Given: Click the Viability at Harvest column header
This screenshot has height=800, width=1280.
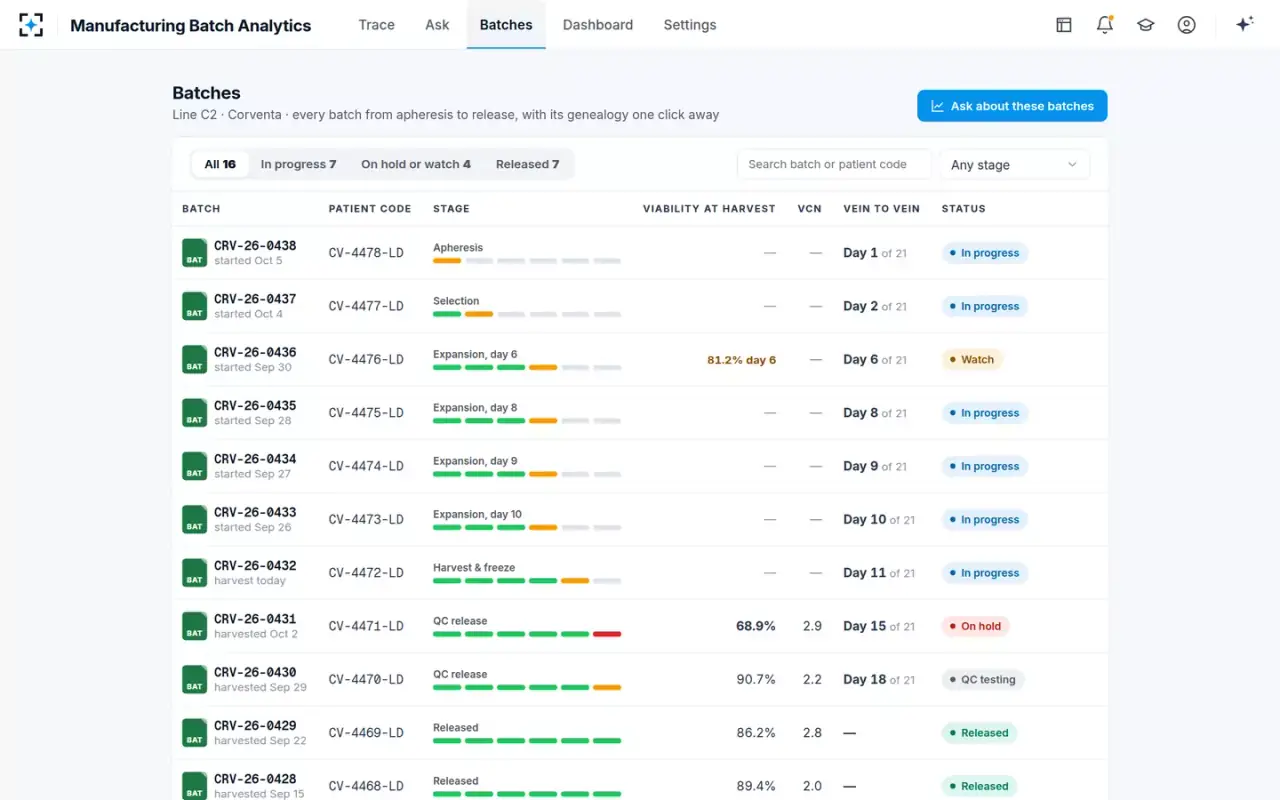Looking at the screenshot, I should pyautogui.click(x=709, y=209).
